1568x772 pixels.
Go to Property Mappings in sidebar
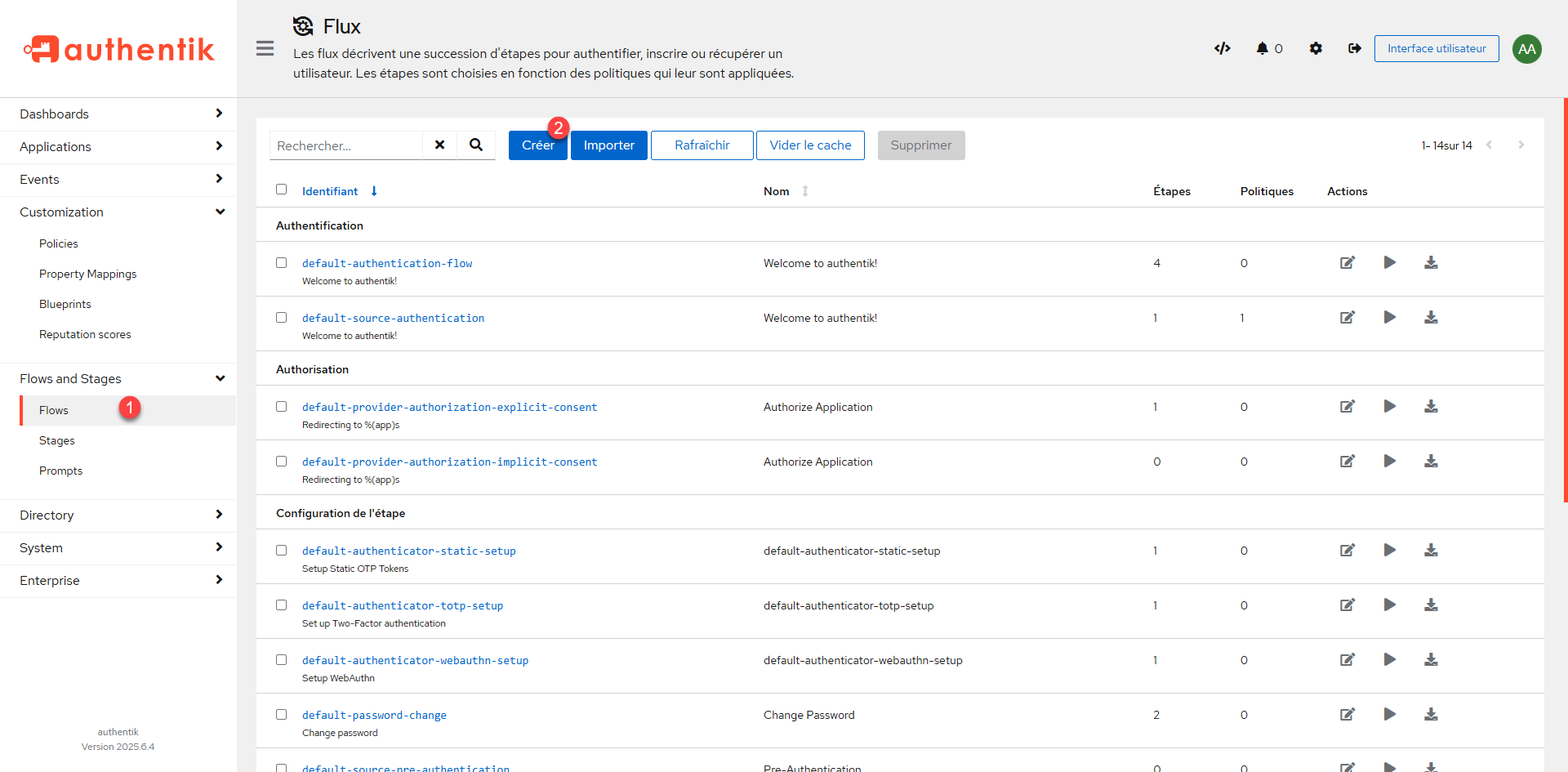click(87, 274)
